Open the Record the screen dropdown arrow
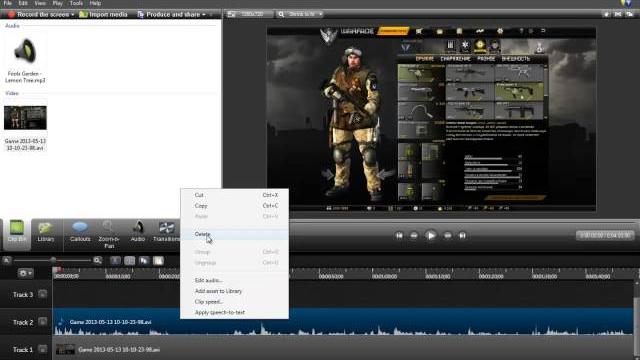This screenshot has height=360, width=640. (x=73, y=15)
